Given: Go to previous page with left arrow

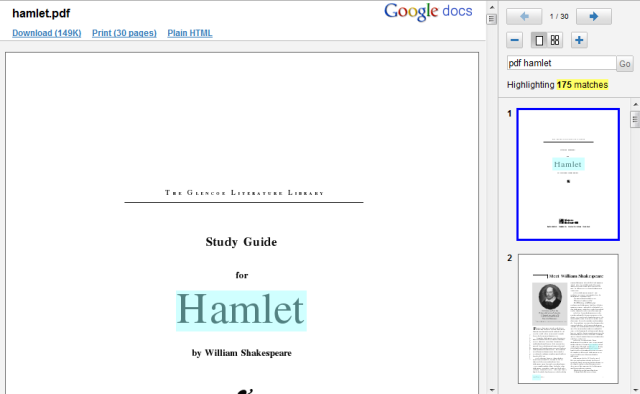Looking at the screenshot, I should [x=524, y=16].
